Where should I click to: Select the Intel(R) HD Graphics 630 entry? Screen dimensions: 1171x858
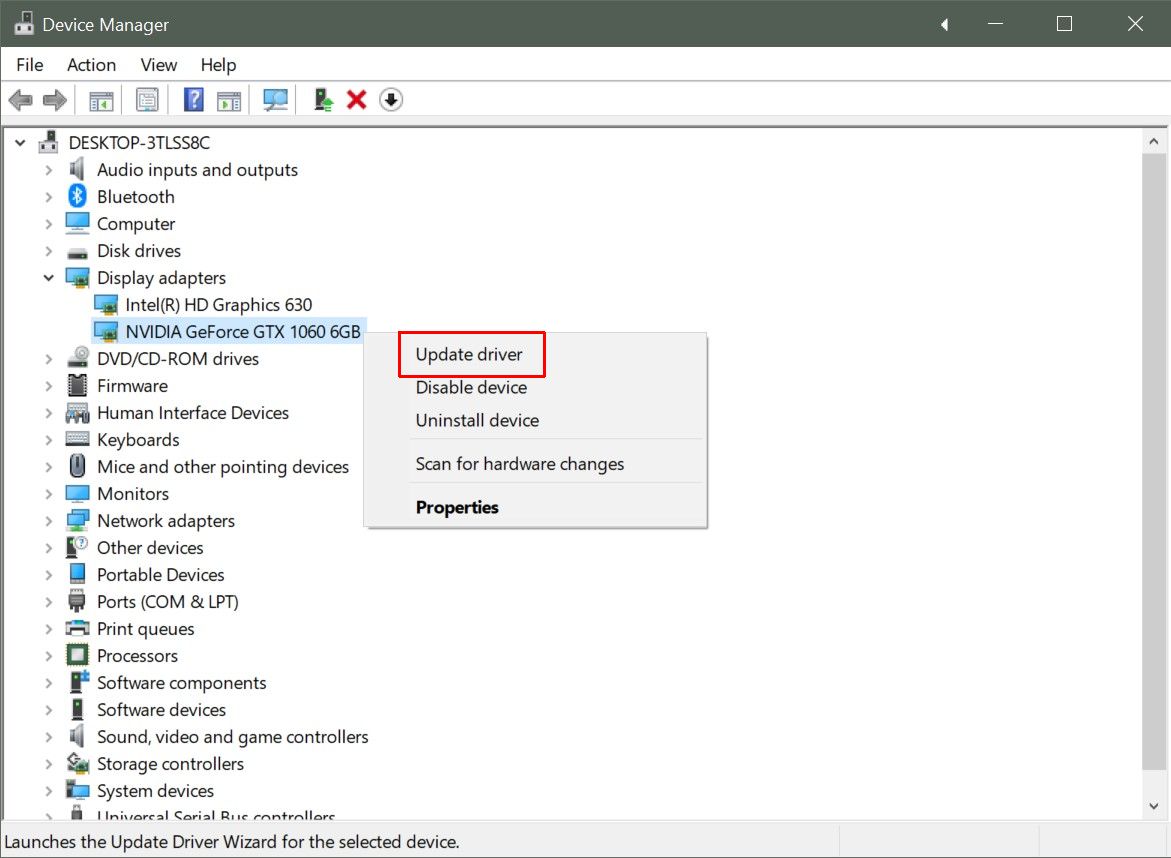[x=219, y=305]
